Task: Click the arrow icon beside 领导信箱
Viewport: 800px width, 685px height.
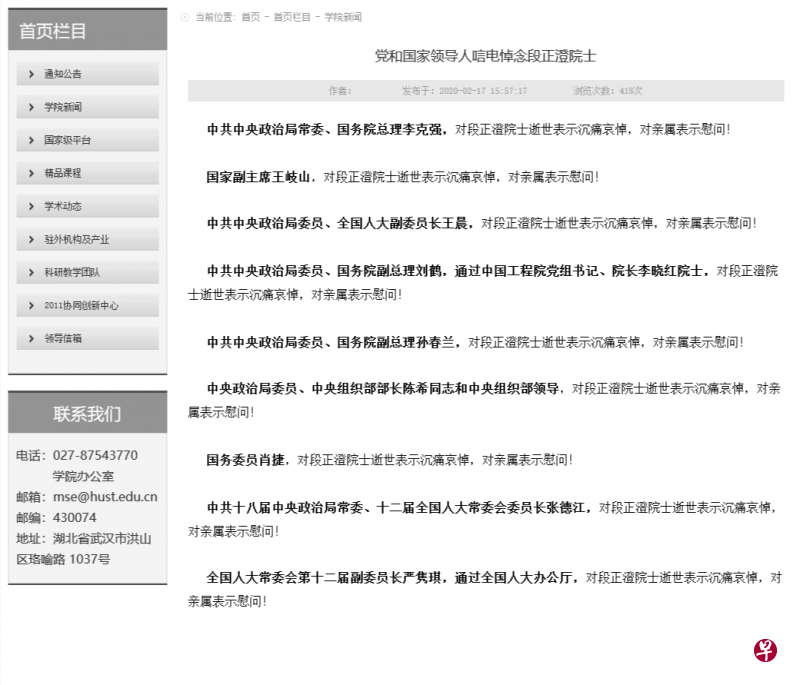Action: (x=32, y=337)
